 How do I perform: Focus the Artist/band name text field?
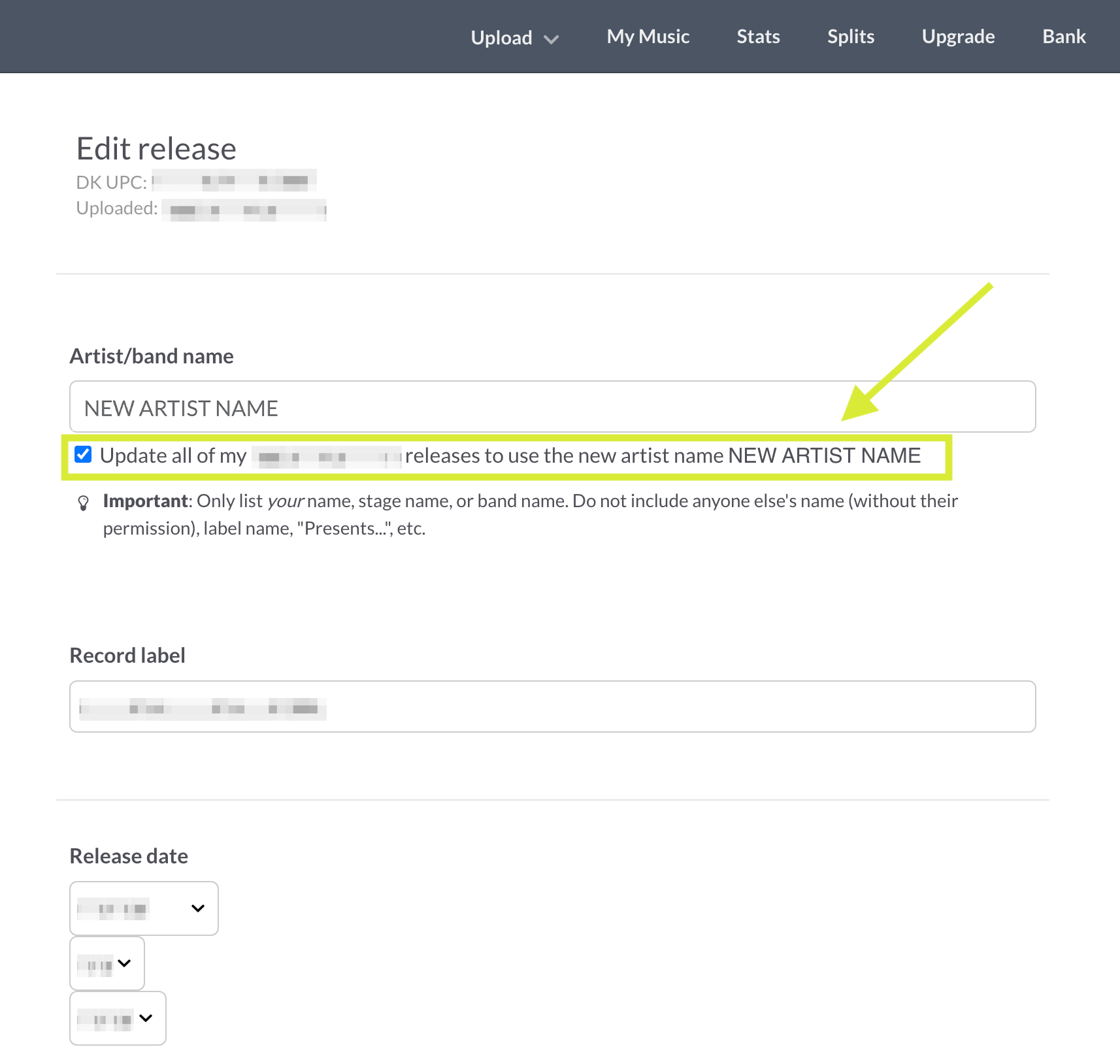552,407
